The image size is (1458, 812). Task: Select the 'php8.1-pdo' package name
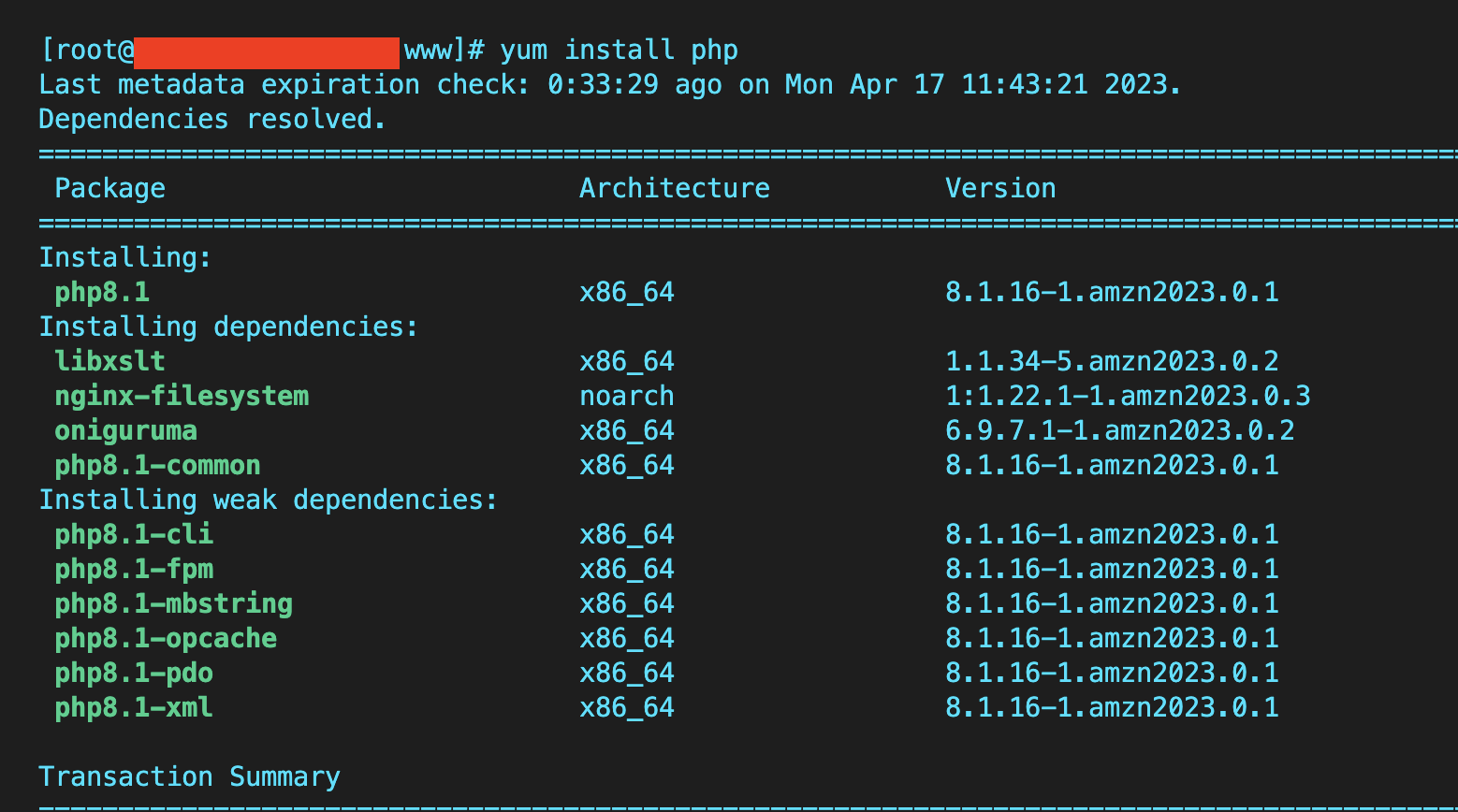point(134,673)
